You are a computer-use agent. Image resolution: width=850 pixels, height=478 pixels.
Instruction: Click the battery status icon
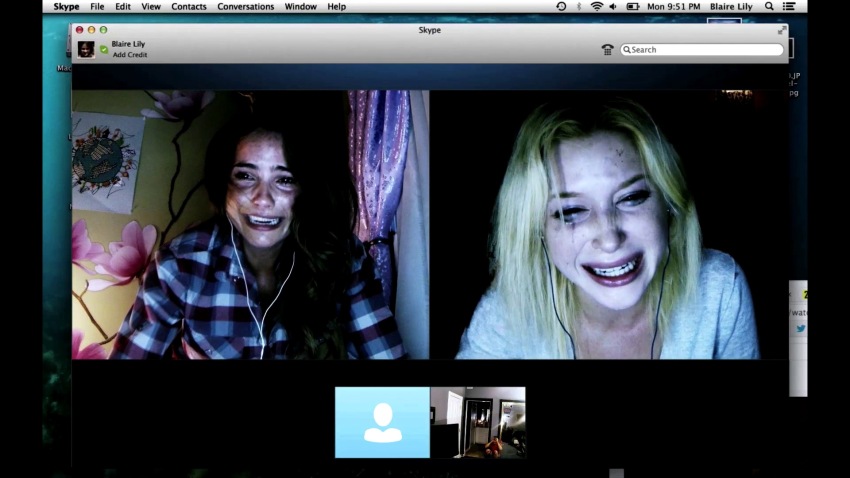[x=632, y=7]
